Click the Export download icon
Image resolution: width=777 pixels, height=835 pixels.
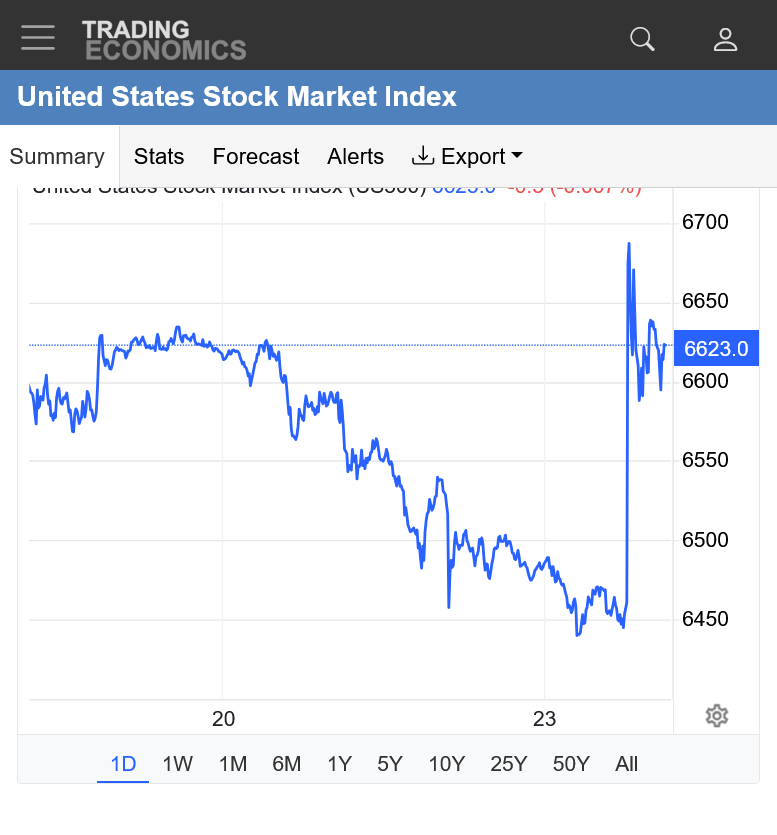tap(423, 156)
